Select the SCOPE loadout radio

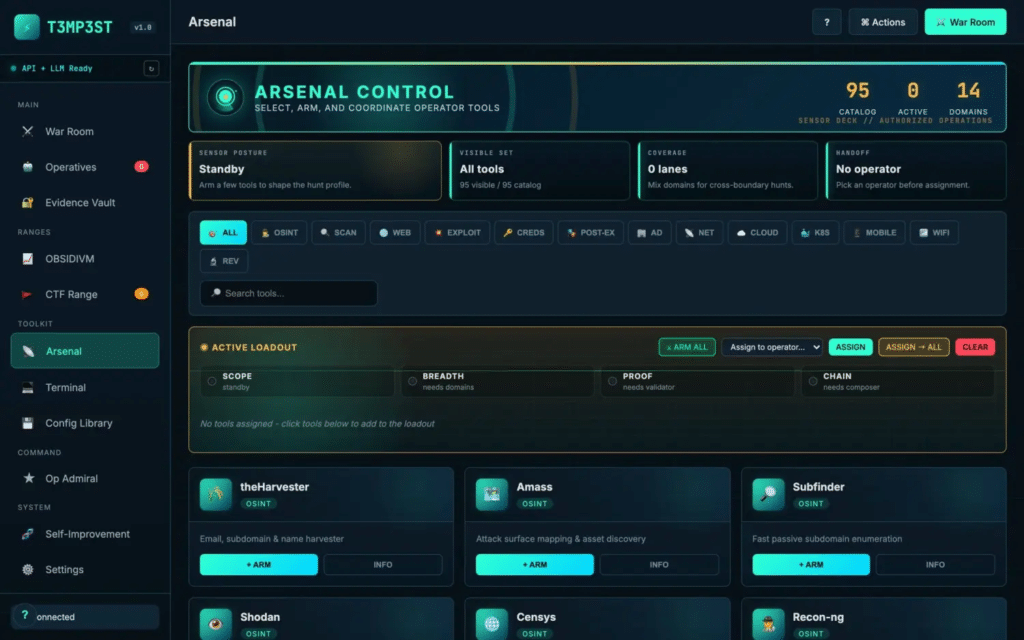click(x=212, y=381)
